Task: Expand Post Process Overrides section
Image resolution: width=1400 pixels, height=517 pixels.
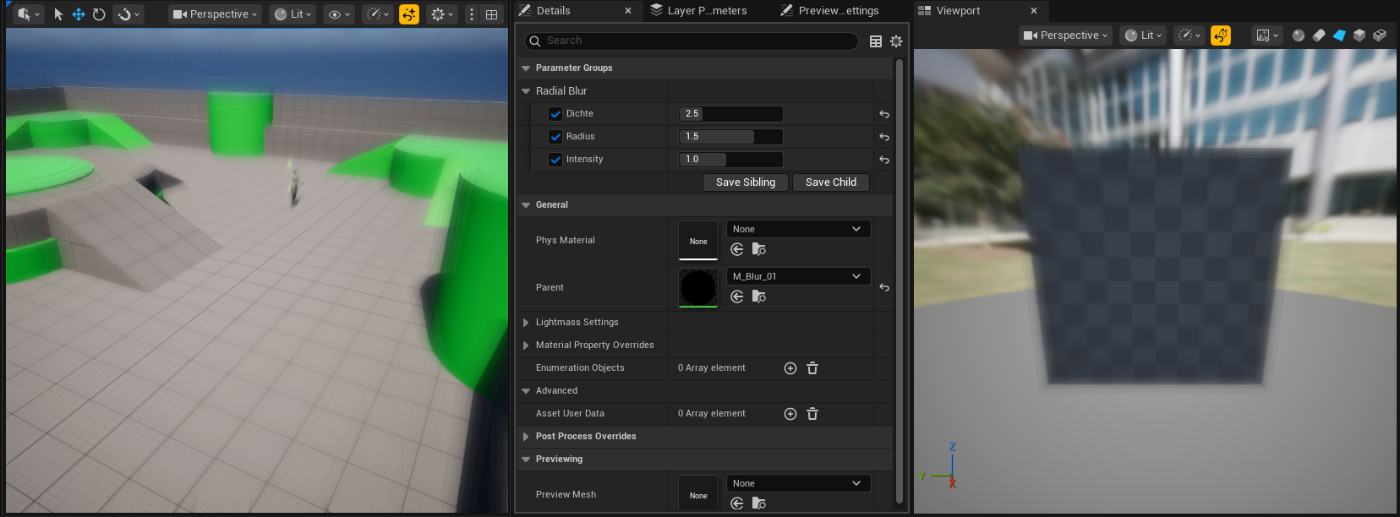Action: click(527, 436)
